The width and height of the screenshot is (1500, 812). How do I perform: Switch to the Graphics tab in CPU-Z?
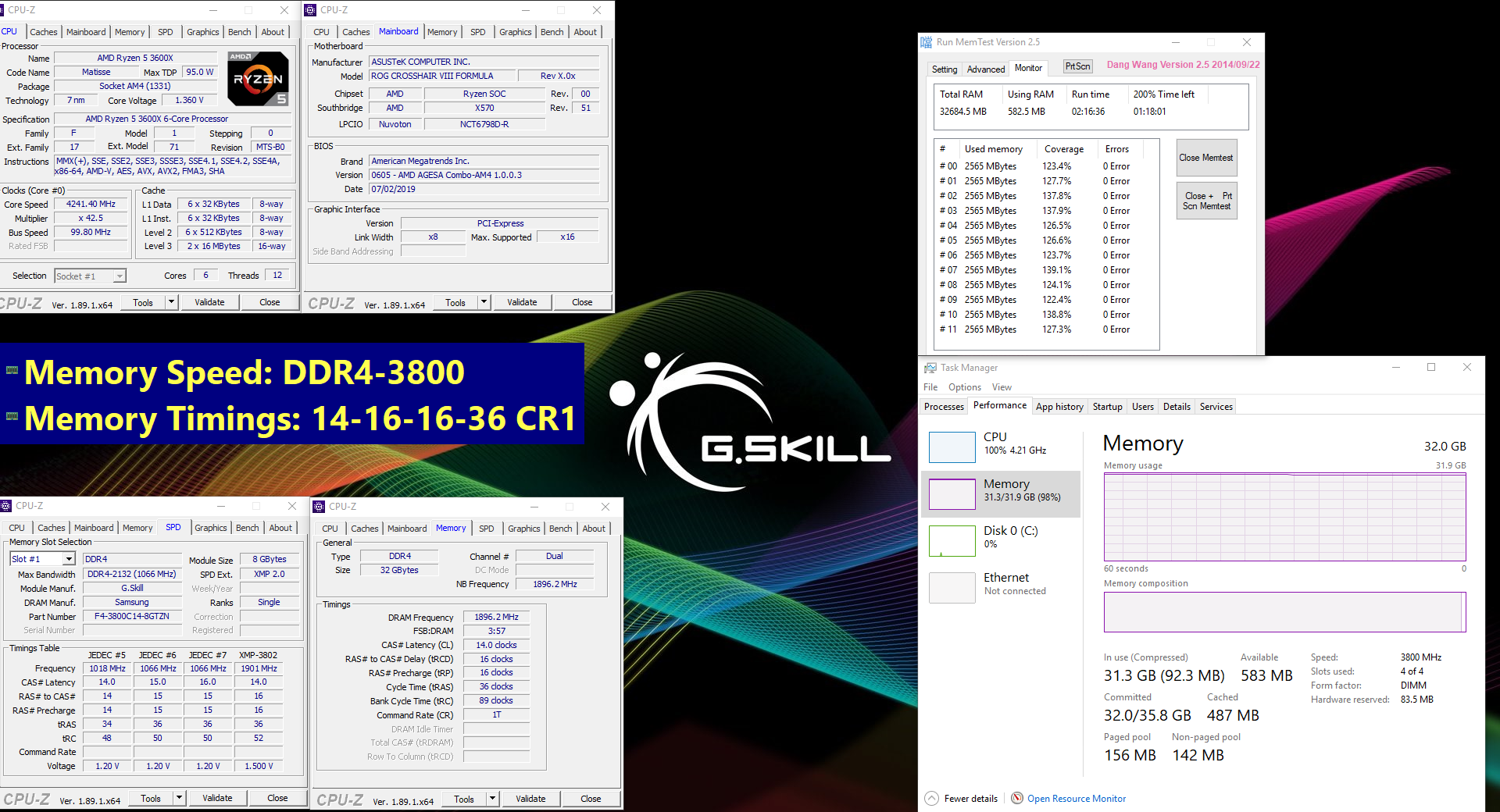(202, 32)
